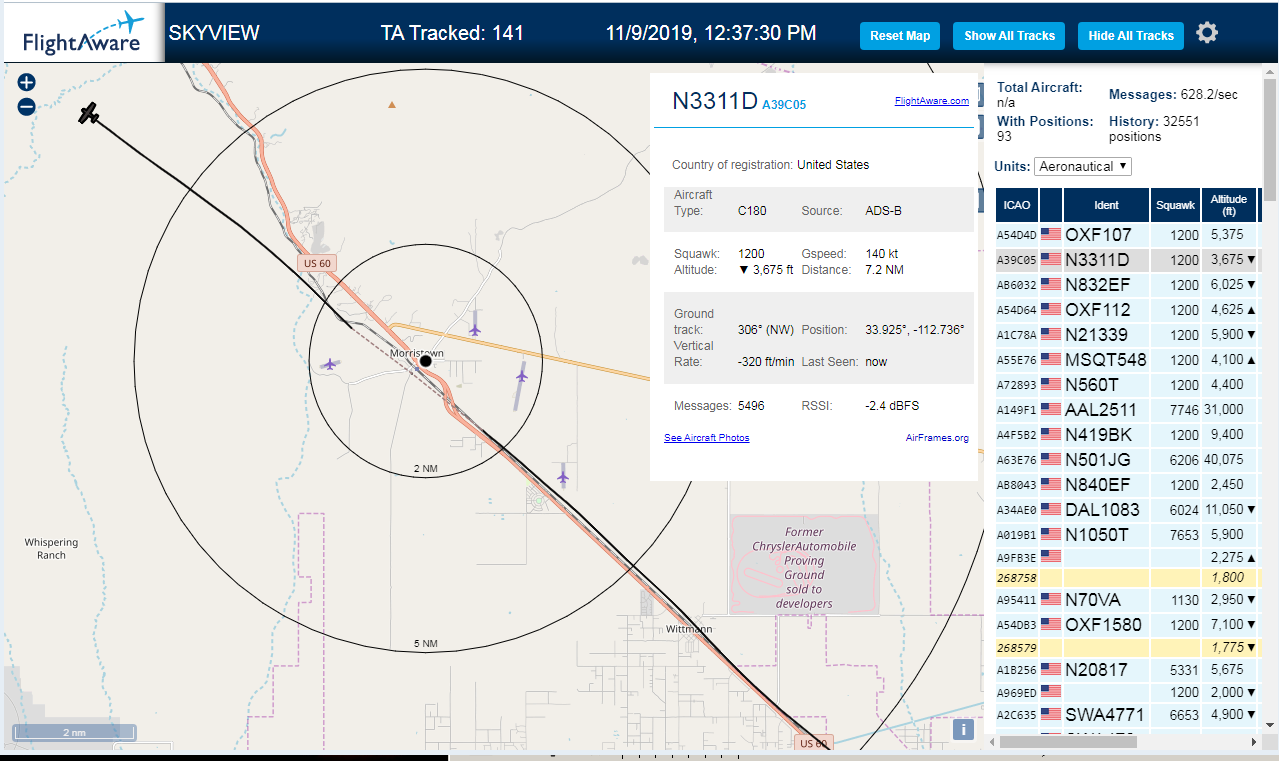Click scroll right arrow of table scrollbar
Screen dimensions: 1279x761
tap(1253, 742)
